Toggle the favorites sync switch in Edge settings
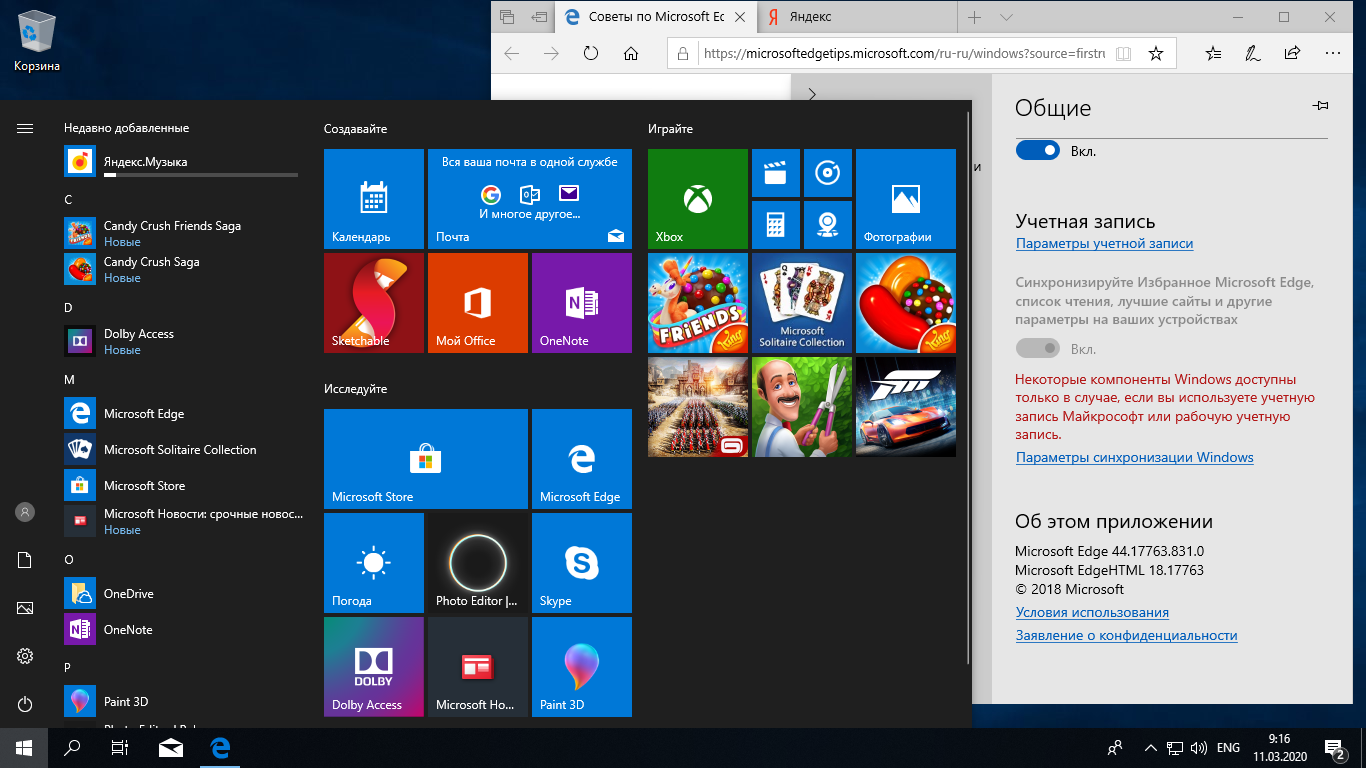Screen dimensions: 1366x768 (x=1037, y=348)
